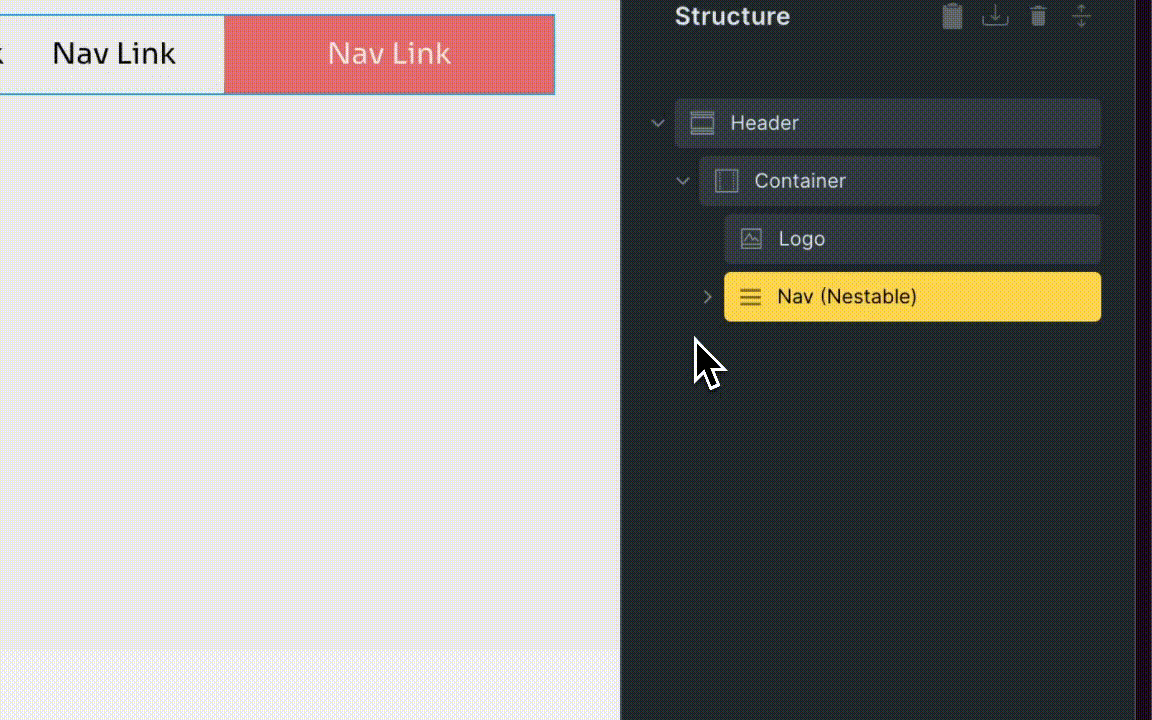Click the Container element's layout icon
The height and width of the screenshot is (720, 1152).
pyautogui.click(x=727, y=181)
